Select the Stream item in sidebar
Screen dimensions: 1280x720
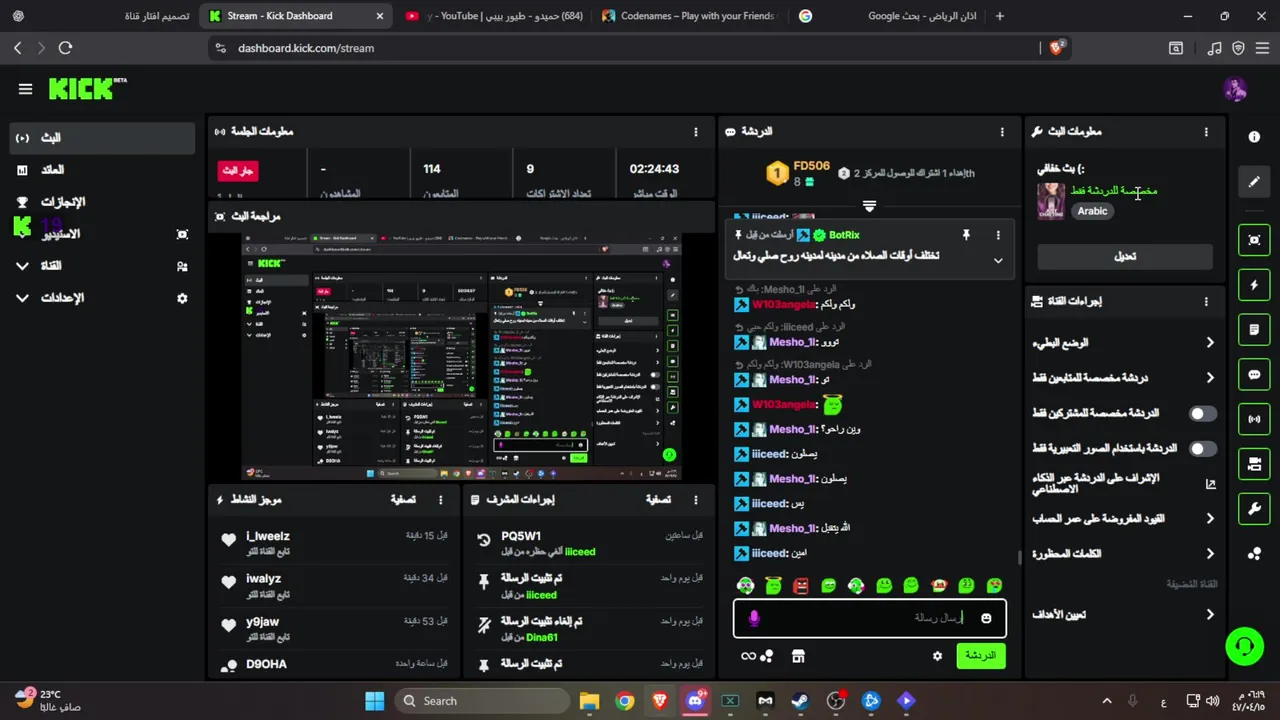[102, 138]
